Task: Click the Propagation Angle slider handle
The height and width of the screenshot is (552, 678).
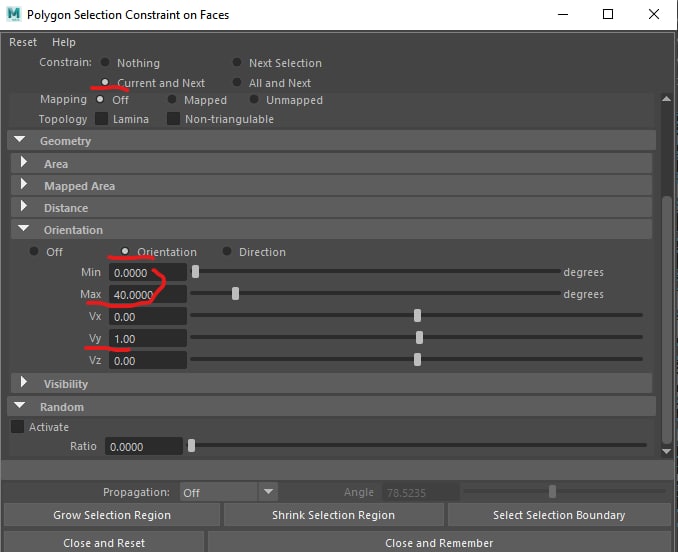Action: click(552, 491)
